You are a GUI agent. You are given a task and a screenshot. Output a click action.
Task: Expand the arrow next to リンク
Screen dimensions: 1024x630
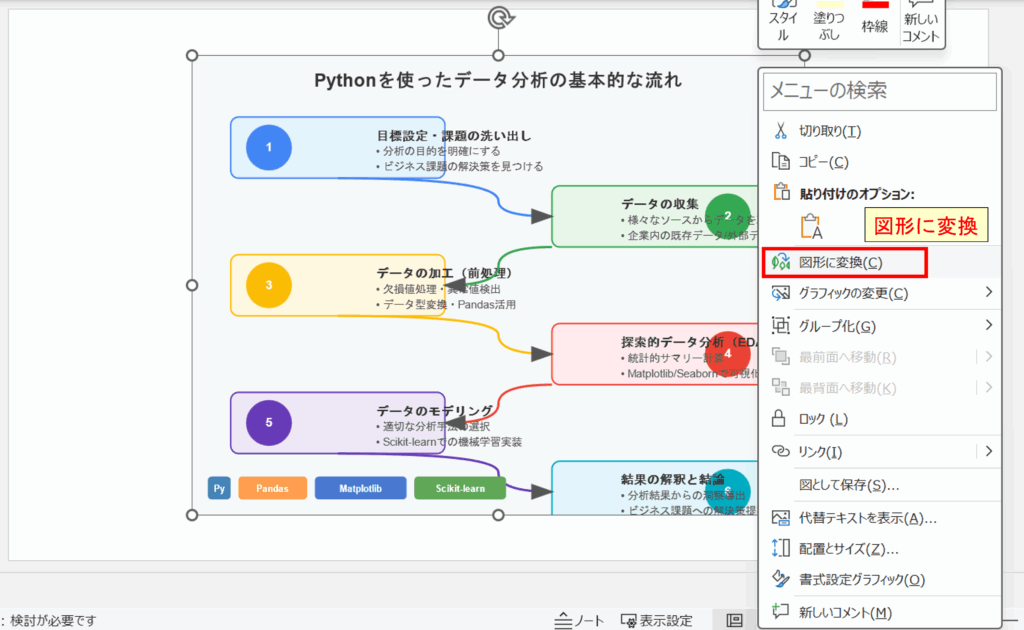989,451
